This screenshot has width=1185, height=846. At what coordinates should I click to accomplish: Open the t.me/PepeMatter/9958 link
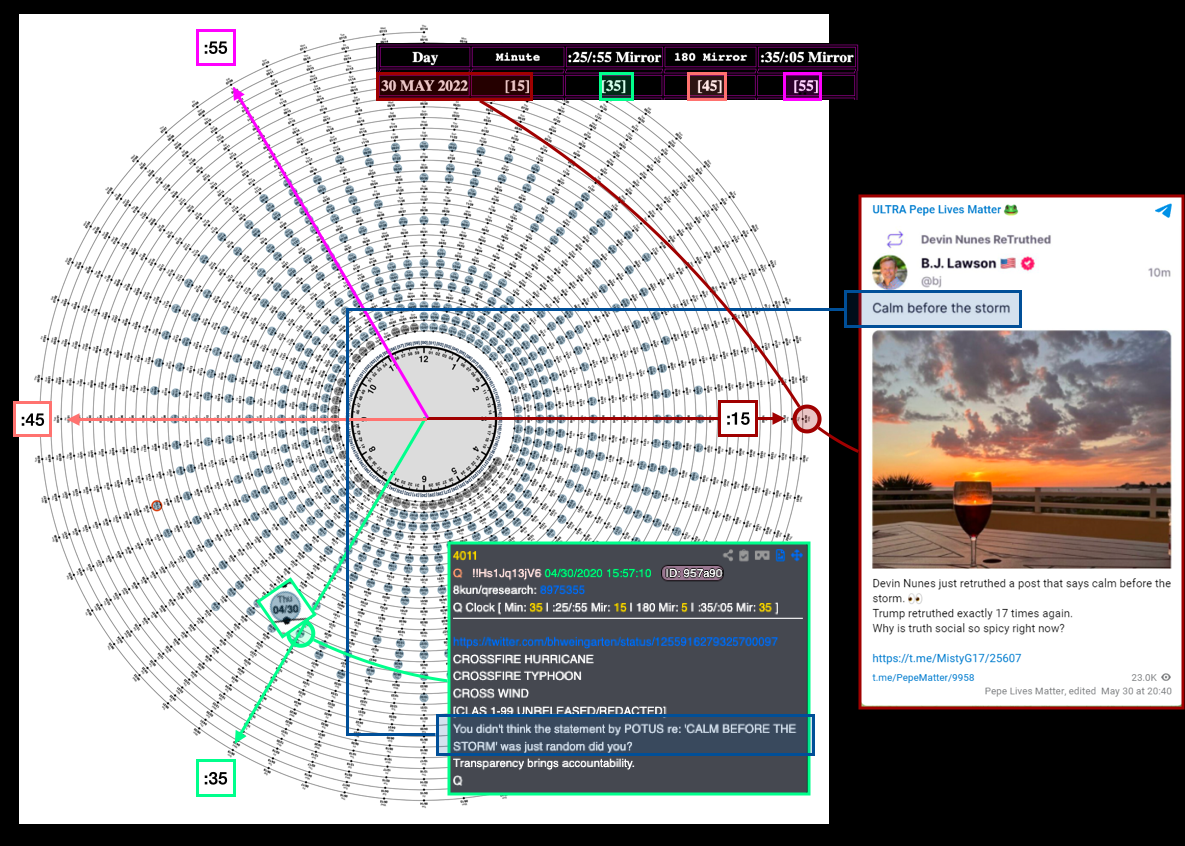pyautogui.click(x=924, y=678)
